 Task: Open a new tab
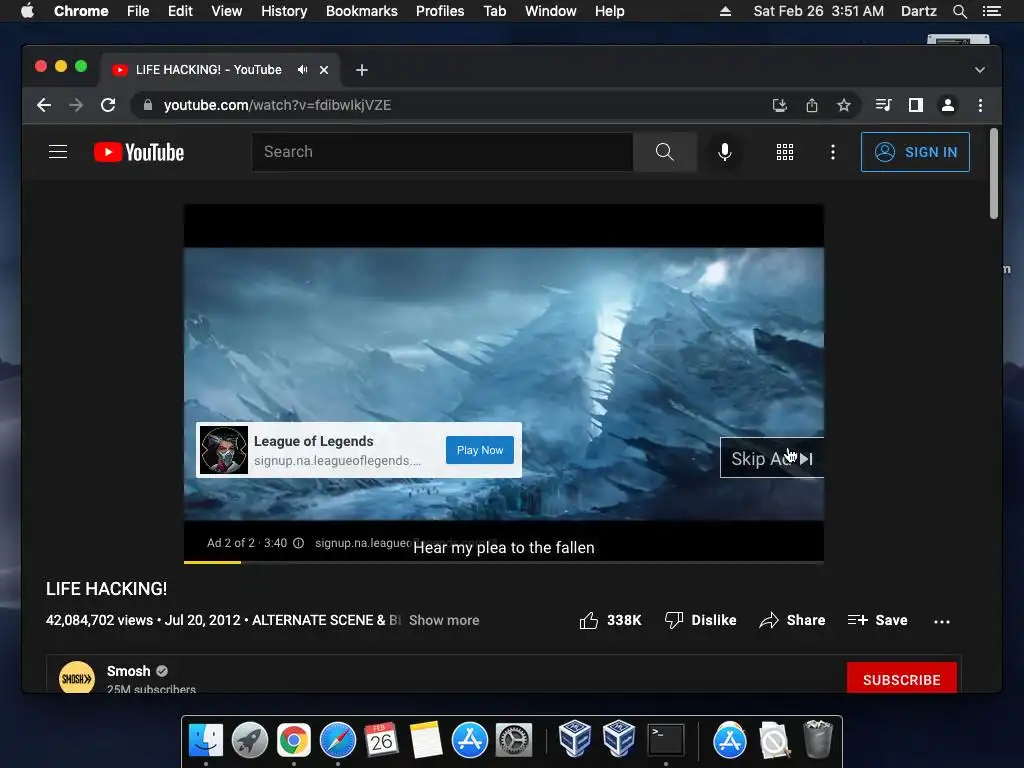362,70
